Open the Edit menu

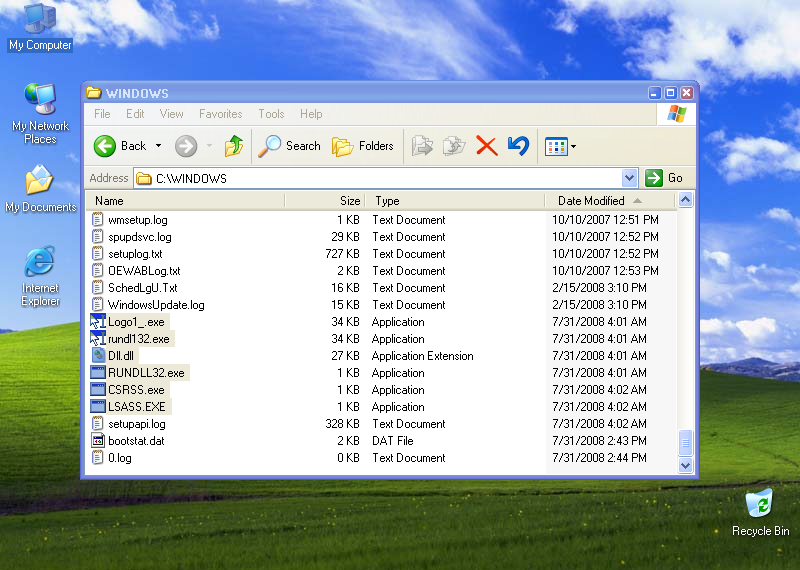(x=135, y=114)
